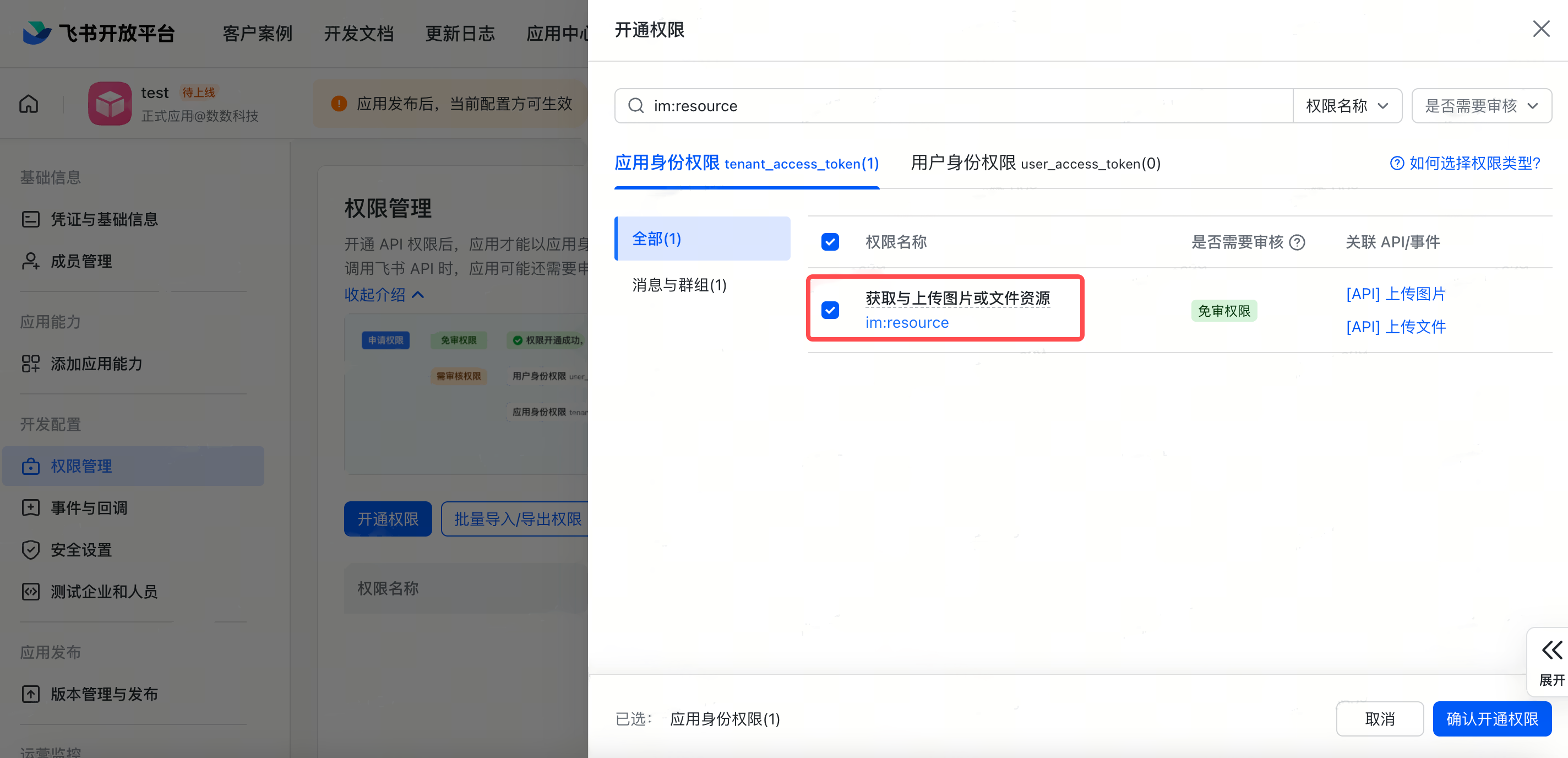This screenshot has height=758, width=1568.
Task: Click the search magnifier icon
Action: (635, 106)
